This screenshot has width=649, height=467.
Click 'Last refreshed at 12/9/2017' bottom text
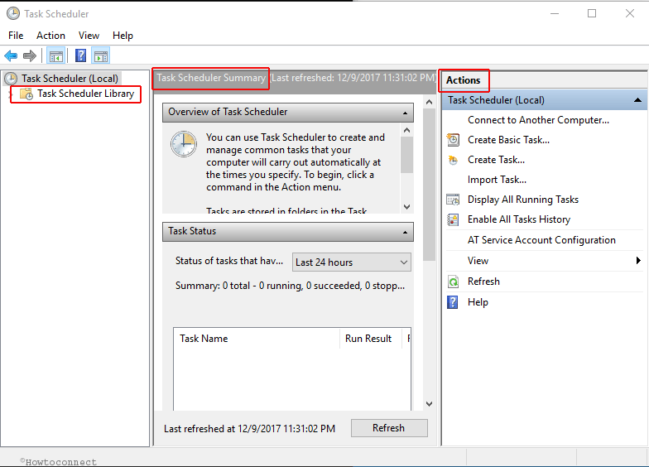click(x=250, y=428)
